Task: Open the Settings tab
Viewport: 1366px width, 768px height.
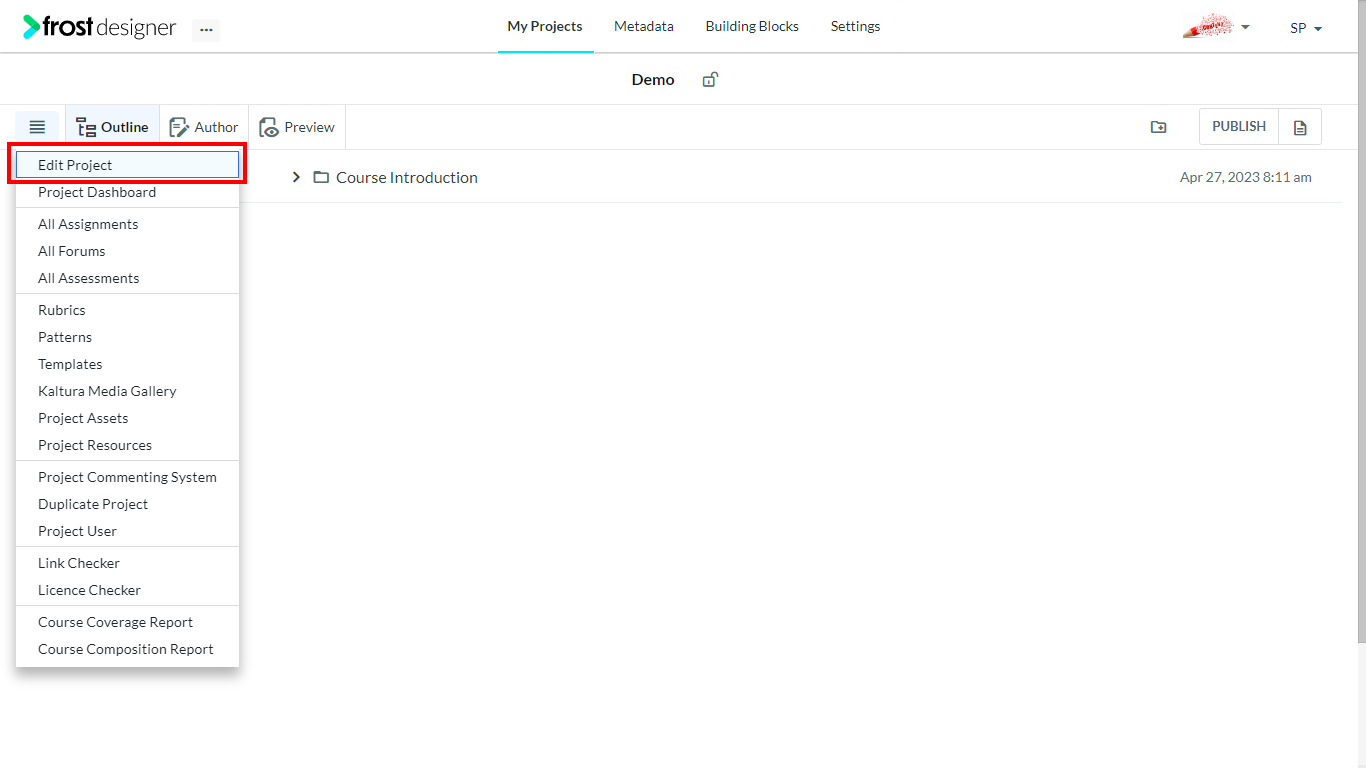Action: (x=856, y=26)
